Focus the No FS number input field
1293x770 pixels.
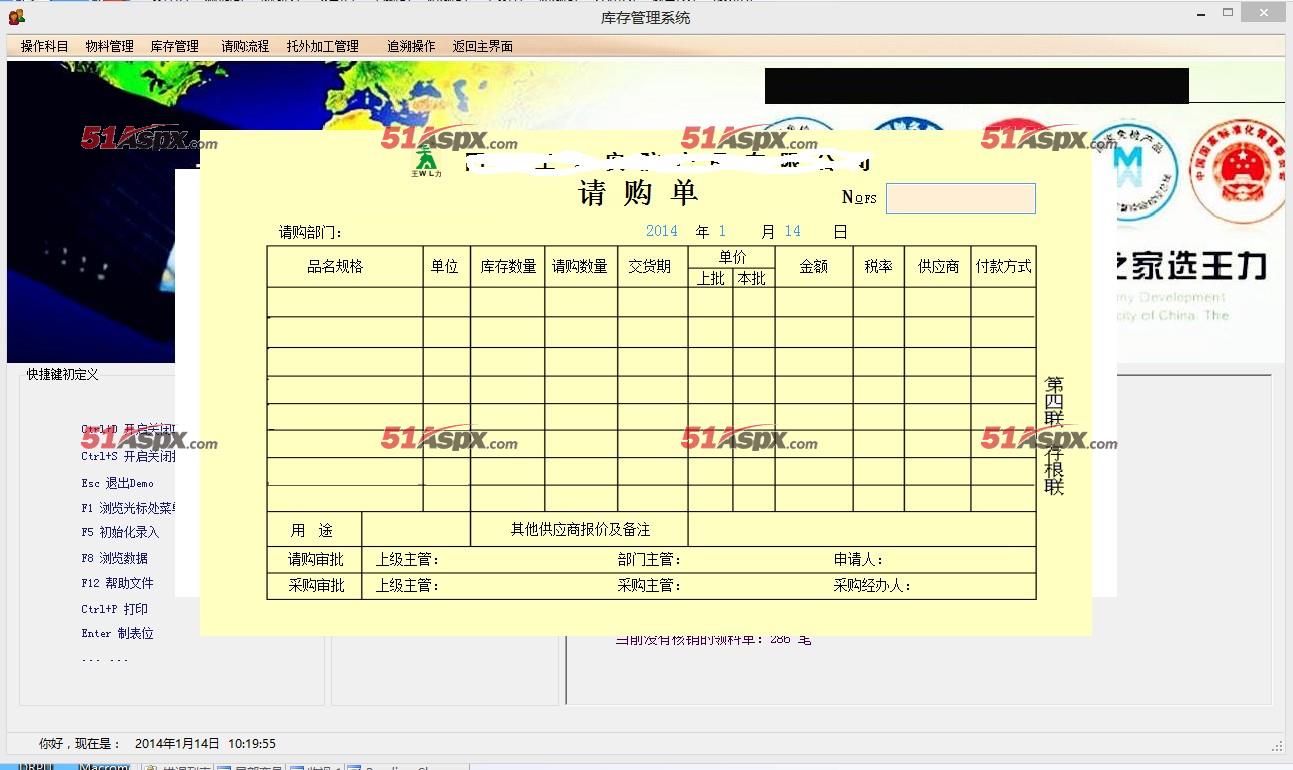[x=961, y=198]
